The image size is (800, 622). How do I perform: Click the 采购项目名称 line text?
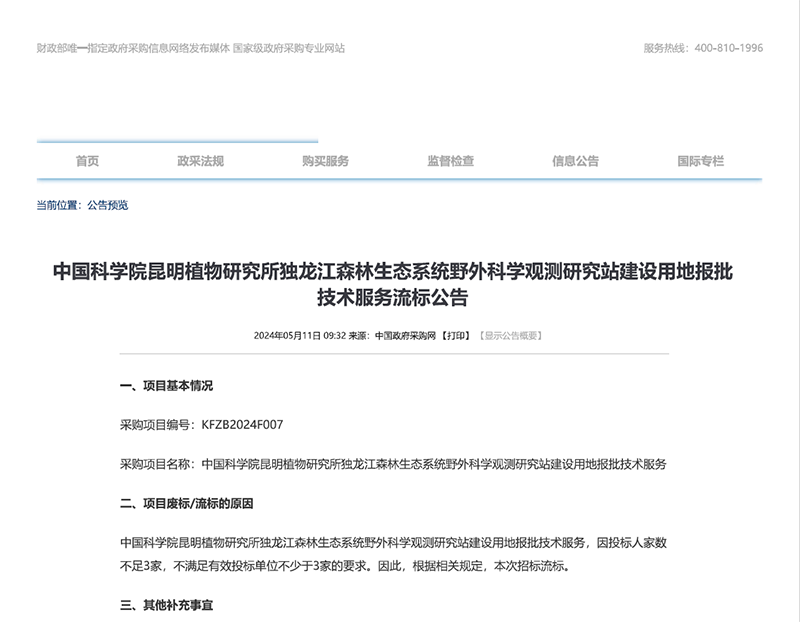pyautogui.click(x=392, y=464)
